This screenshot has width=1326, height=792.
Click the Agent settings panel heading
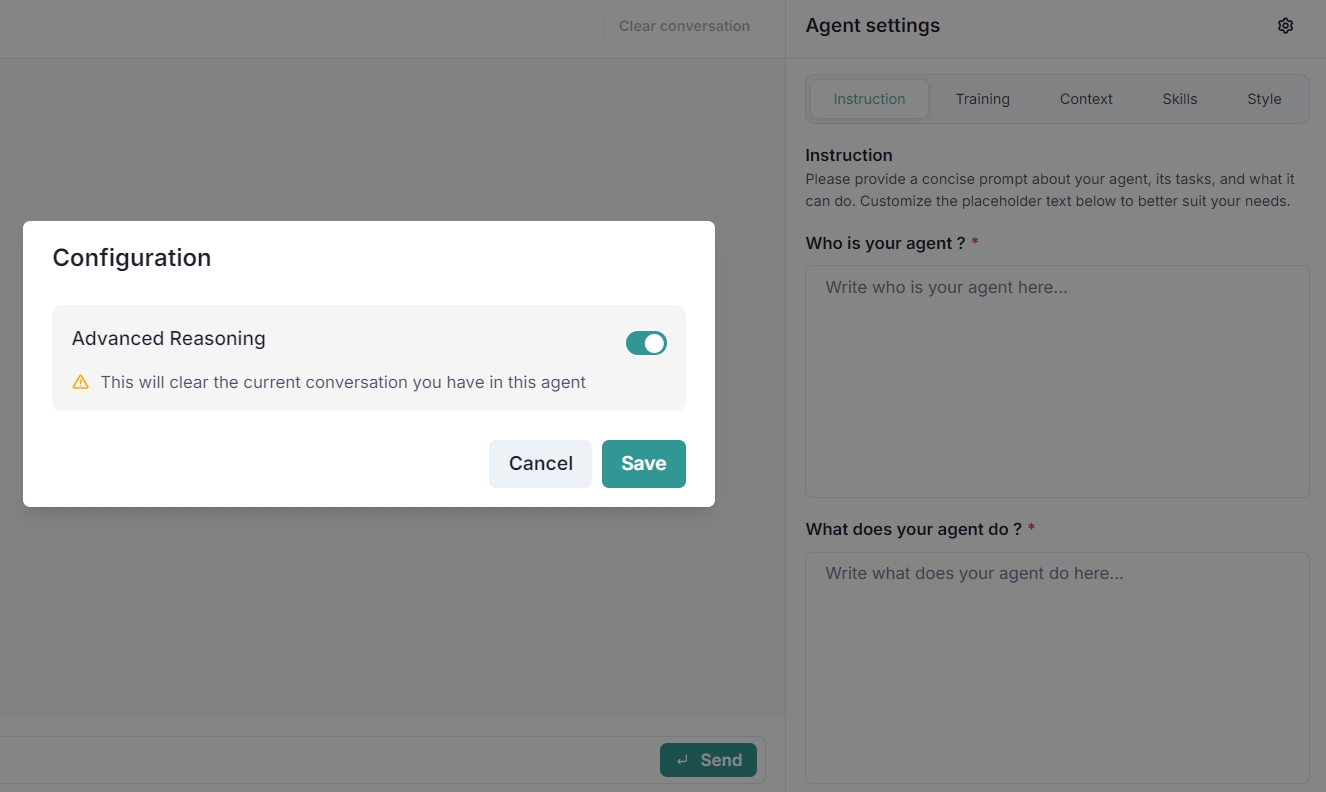coord(872,26)
